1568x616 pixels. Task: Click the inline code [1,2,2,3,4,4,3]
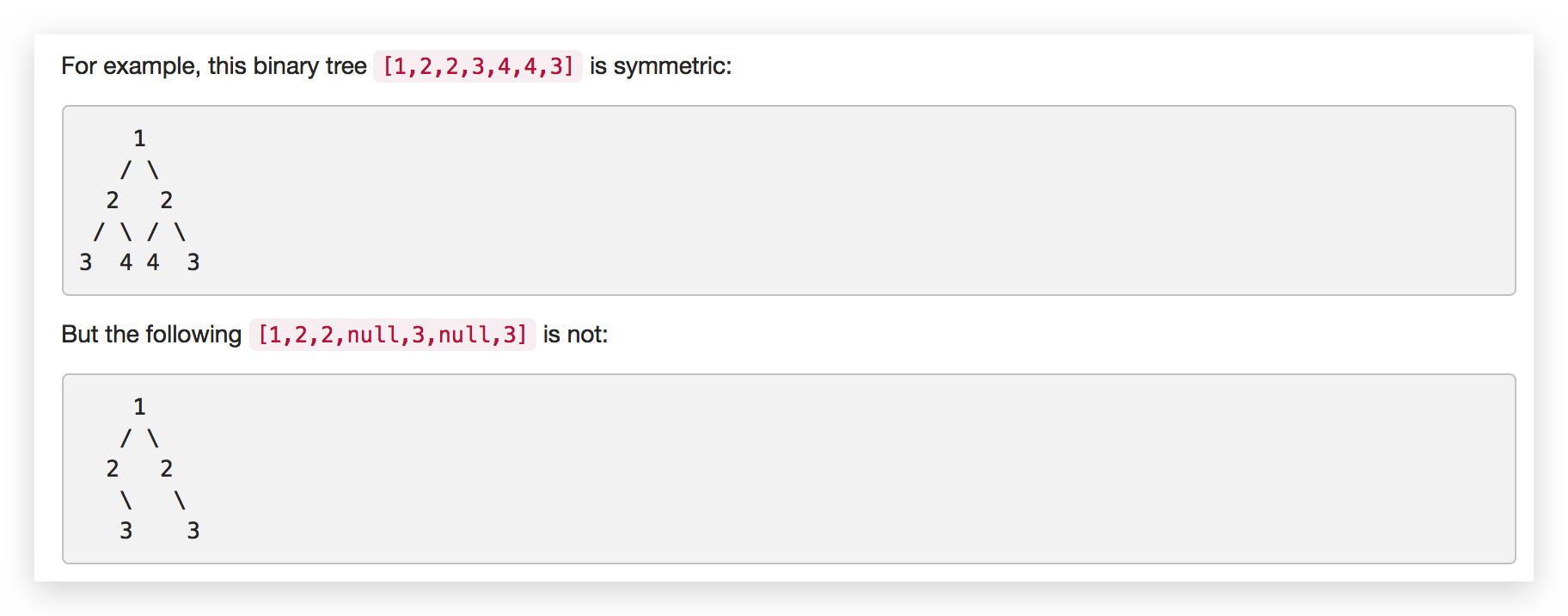[478, 66]
